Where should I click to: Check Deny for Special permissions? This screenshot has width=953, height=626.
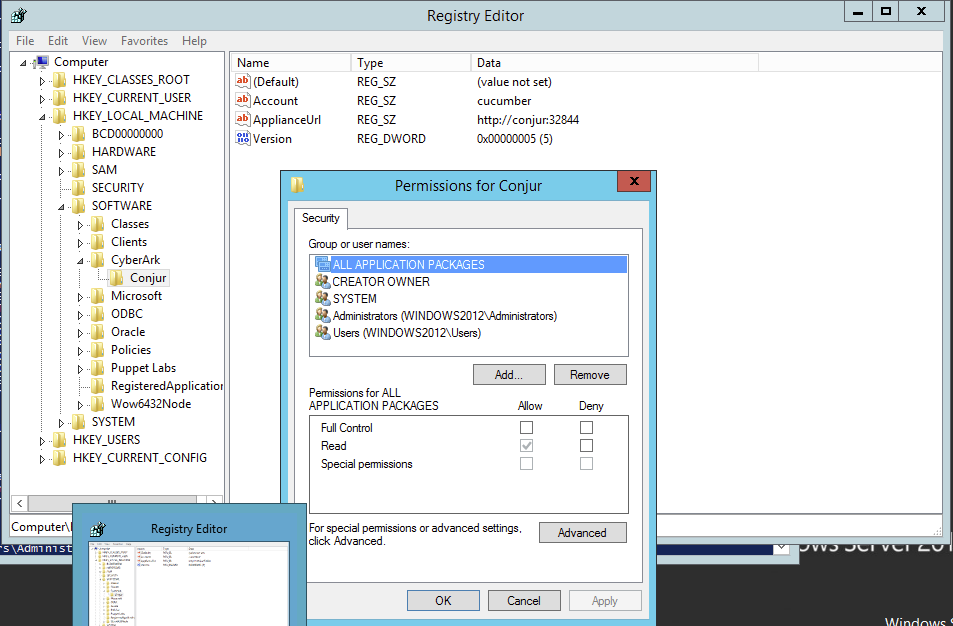tap(585, 463)
